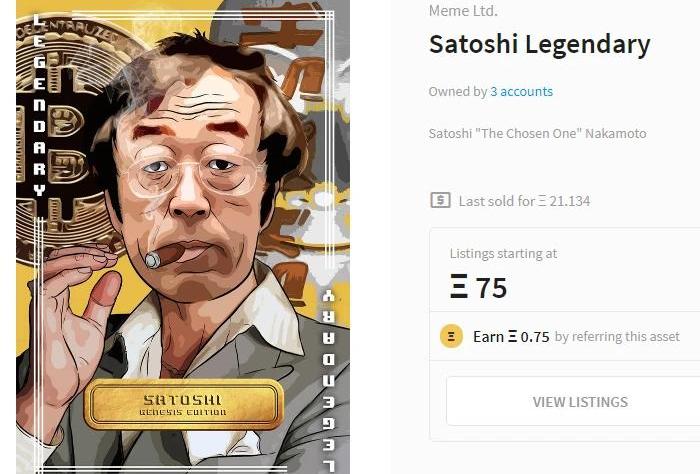Click the inverted Legendary text on card's right edge
The width and height of the screenshot is (700, 474).
pyautogui.click(x=328, y=381)
